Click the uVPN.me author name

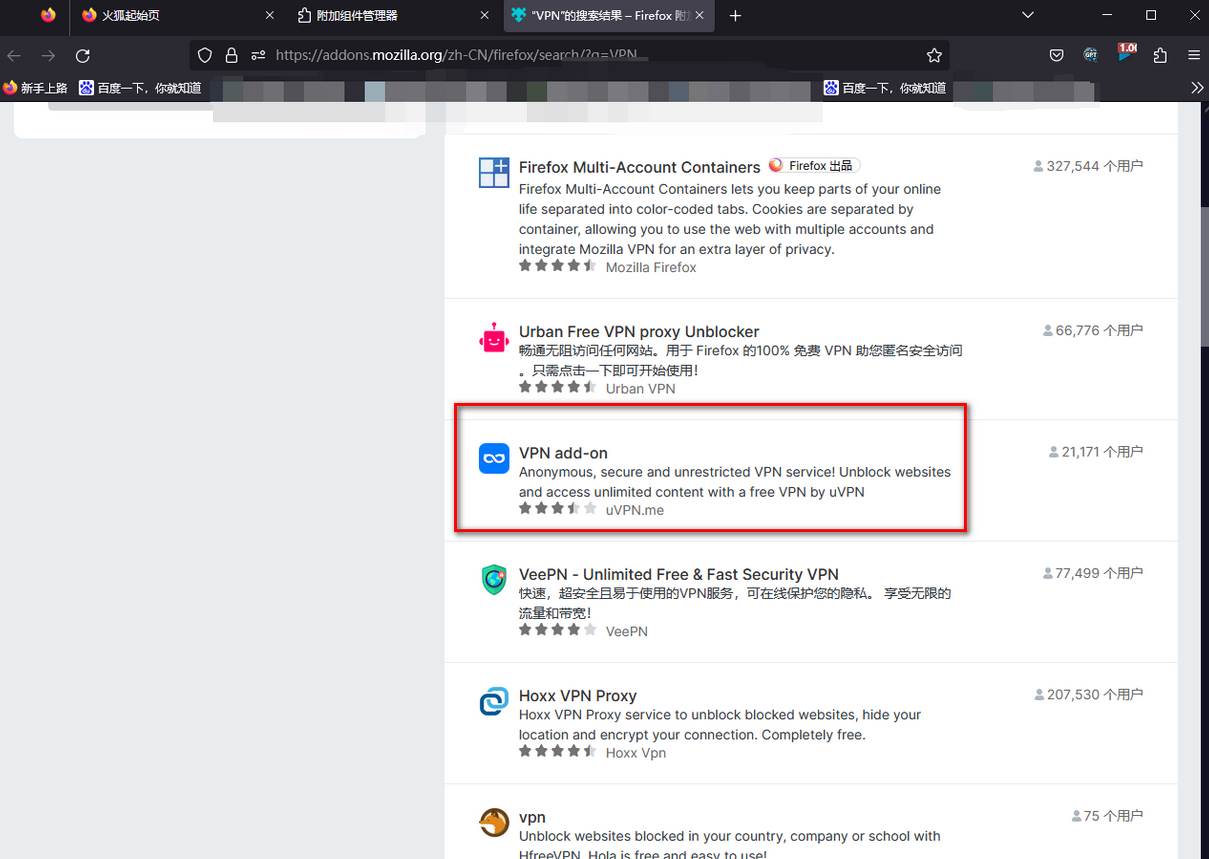(635, 510)
